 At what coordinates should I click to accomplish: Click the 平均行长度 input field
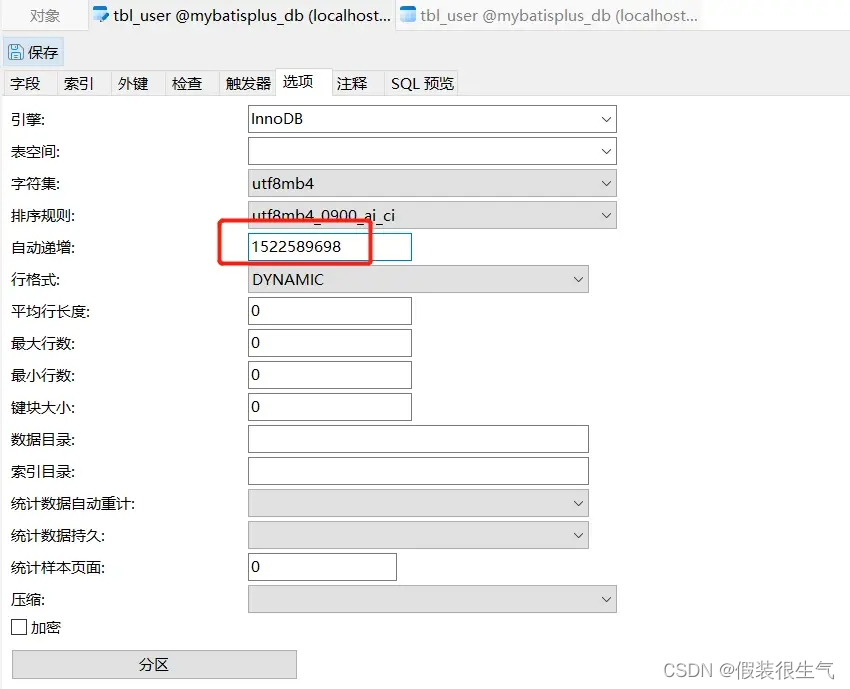tap(330, 311)
